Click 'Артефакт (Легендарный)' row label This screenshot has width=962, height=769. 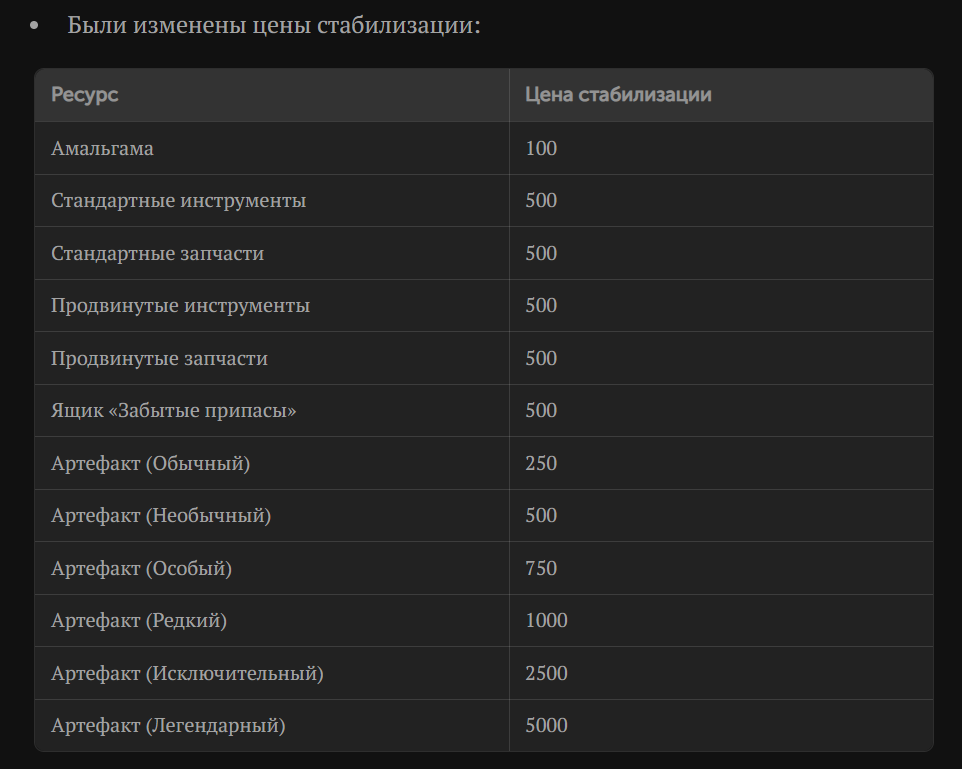click(169, 725)
